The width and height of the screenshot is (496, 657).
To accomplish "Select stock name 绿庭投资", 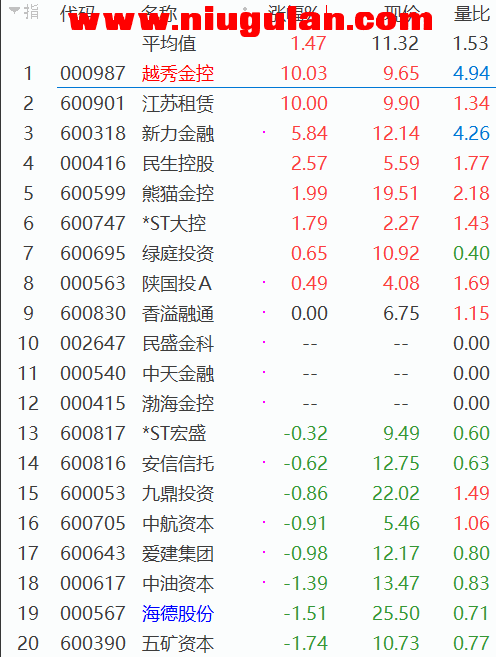I will coord(178,253).
